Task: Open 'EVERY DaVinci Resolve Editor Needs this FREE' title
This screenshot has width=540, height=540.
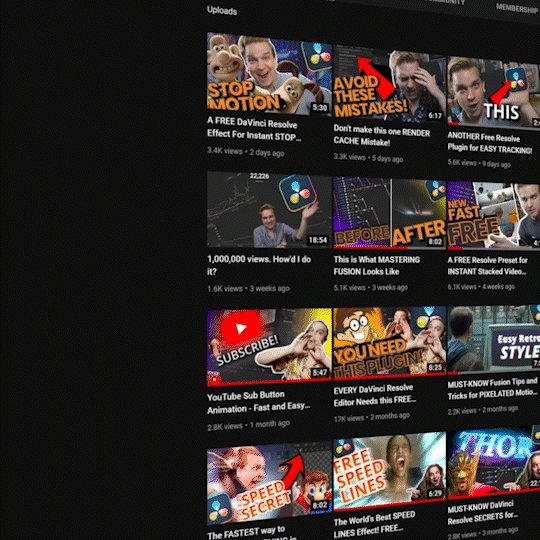Action: click(375, 395)
